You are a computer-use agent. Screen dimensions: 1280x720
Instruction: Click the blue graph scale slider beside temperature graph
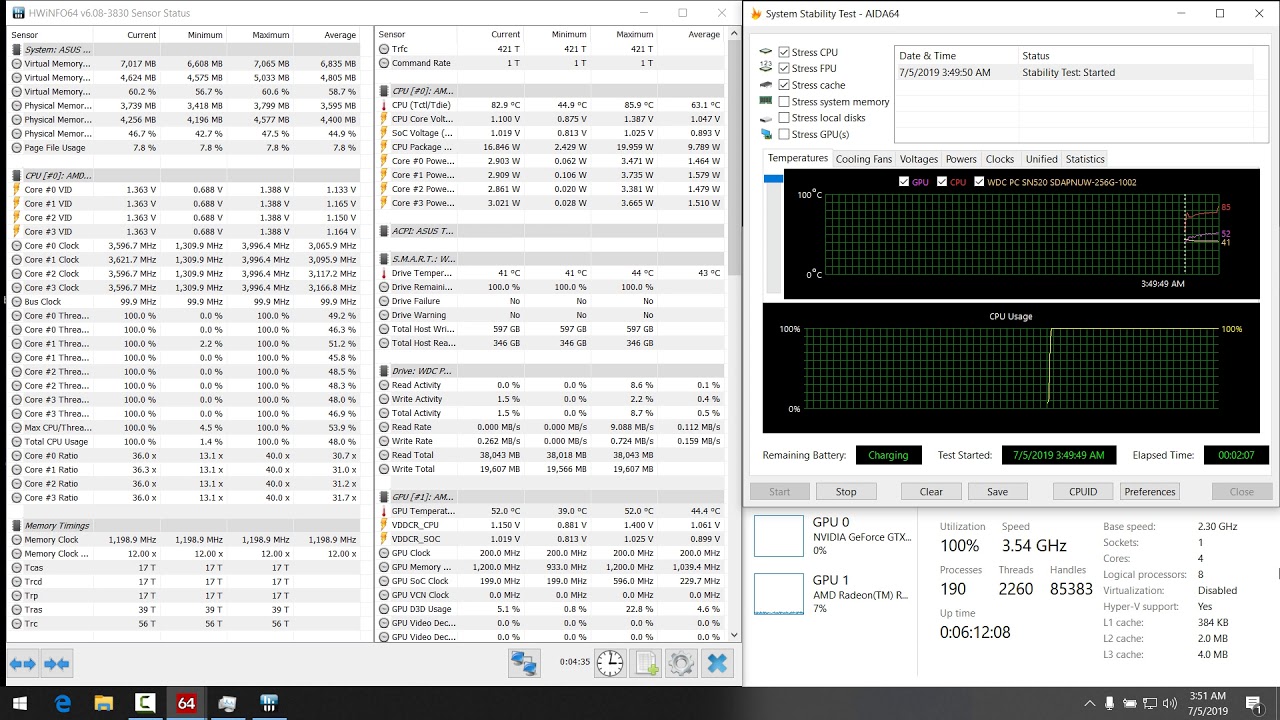click(773, 179)
